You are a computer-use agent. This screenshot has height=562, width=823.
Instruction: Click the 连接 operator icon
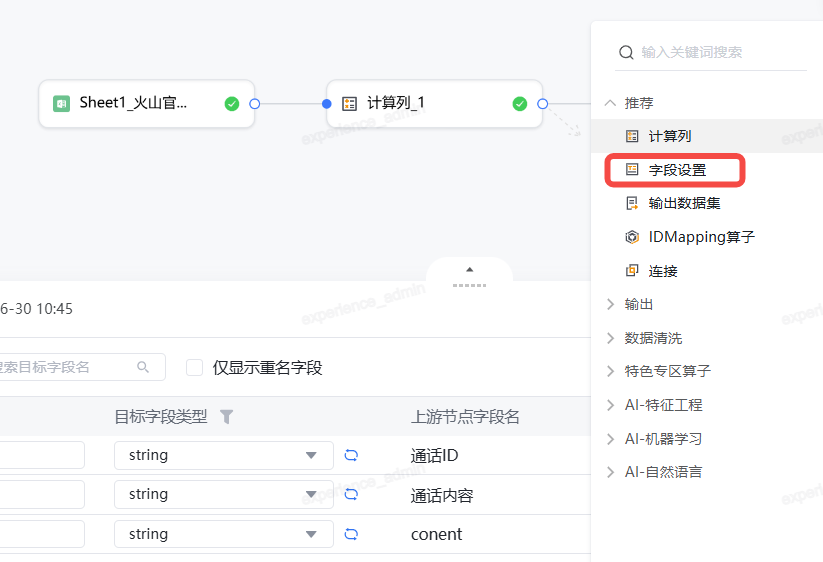click(632, 271)
